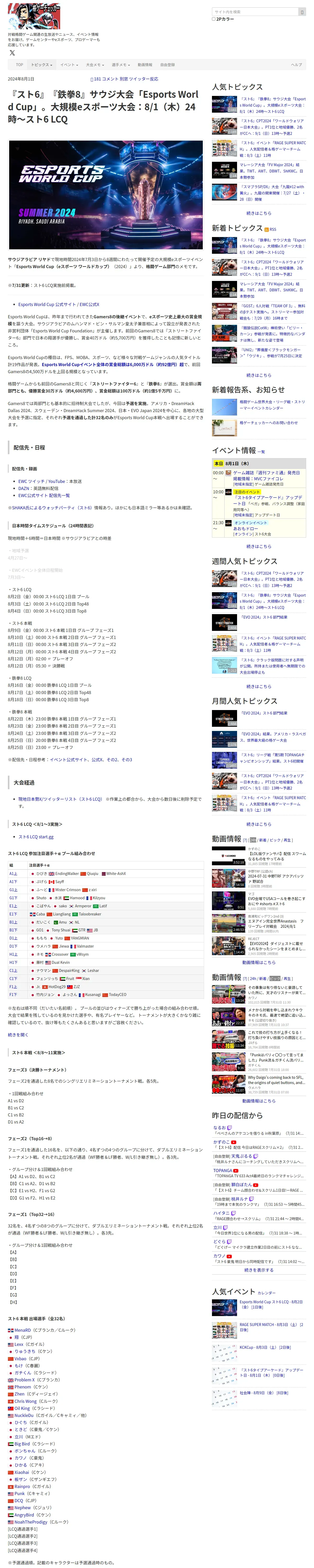
Task: Click the Twitch icon next to 桃井ルナ
Action: (x=252, y=1199)
